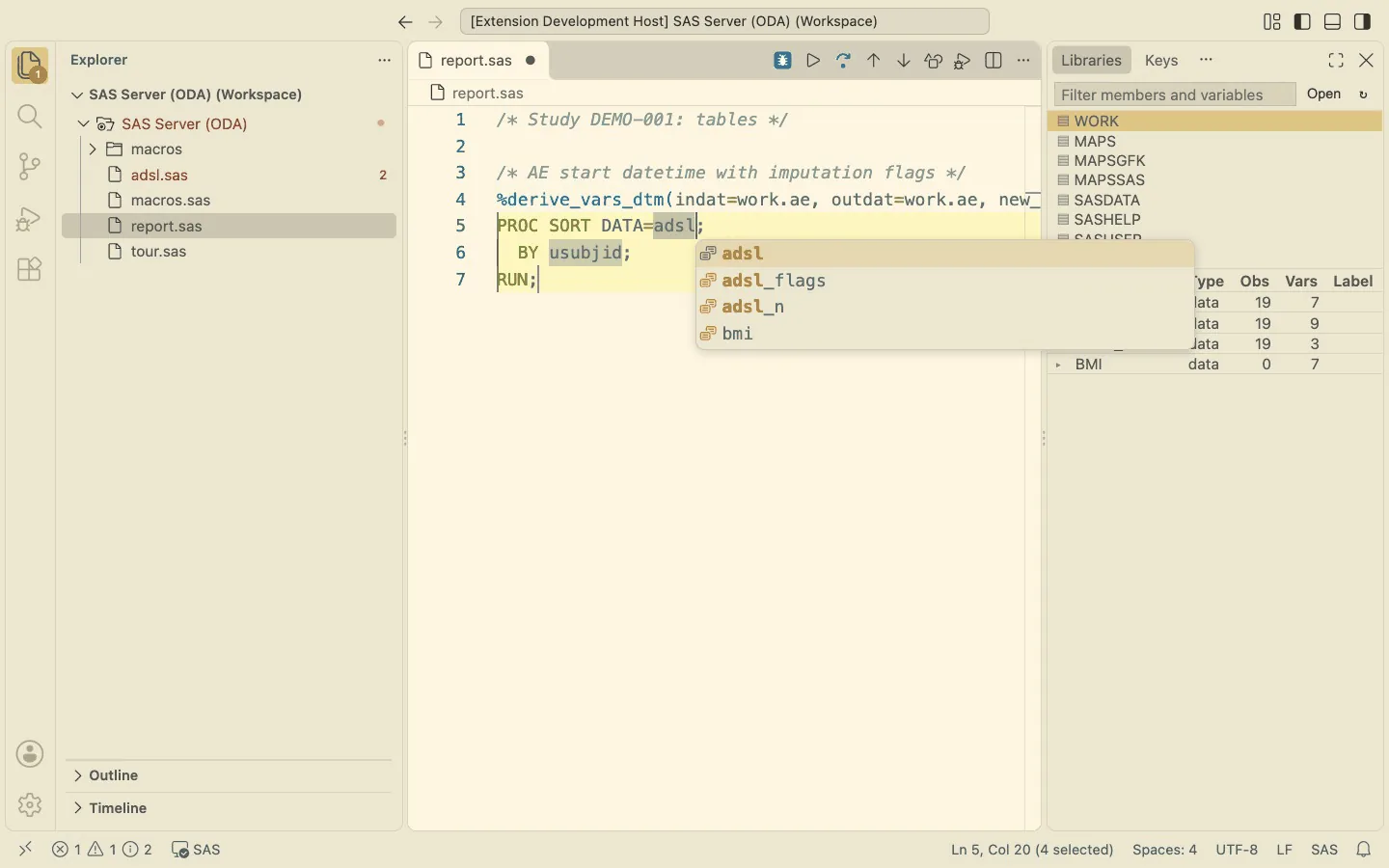Viewport: 1389px width, 868px height.
Task: Click the debug bug icon in editor toolbar
Action: (x=784, y=61)
